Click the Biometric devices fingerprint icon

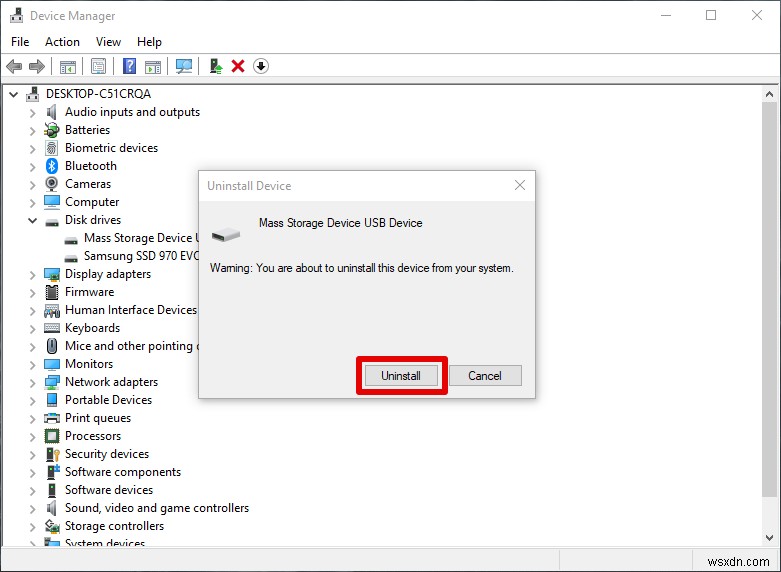(51, 148)
